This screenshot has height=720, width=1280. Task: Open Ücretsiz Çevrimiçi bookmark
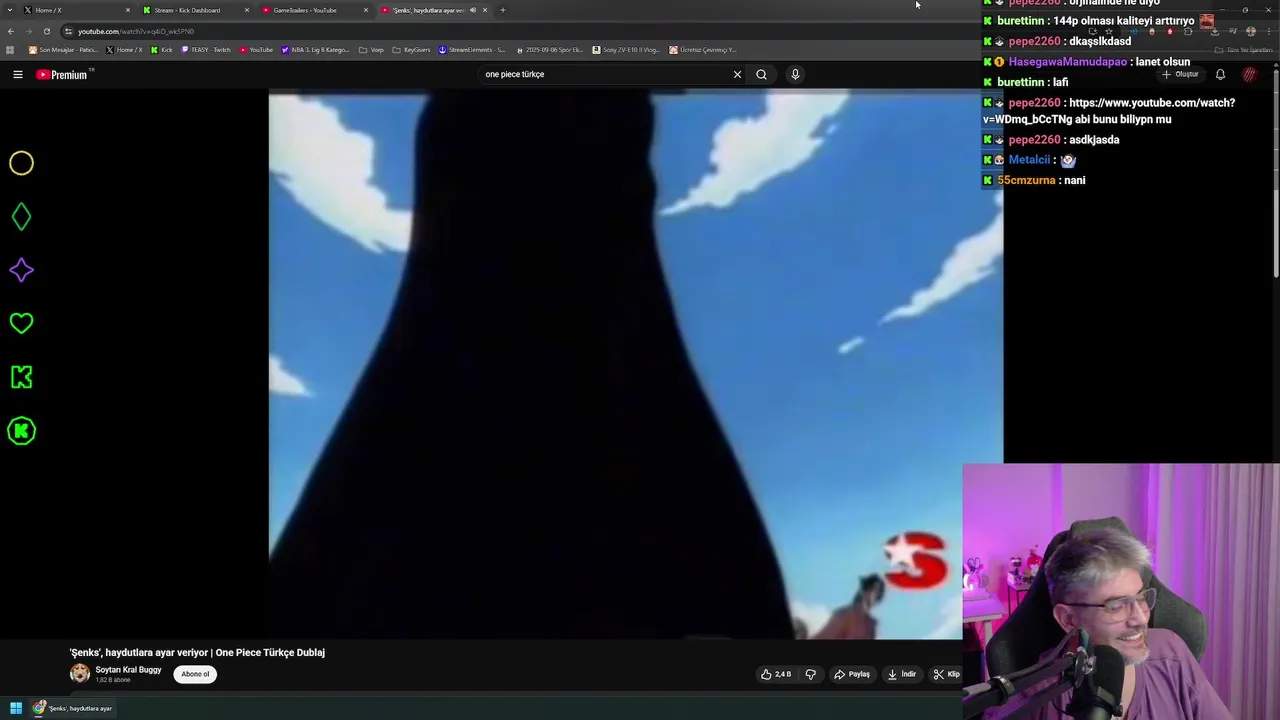[x=703, y=50]
